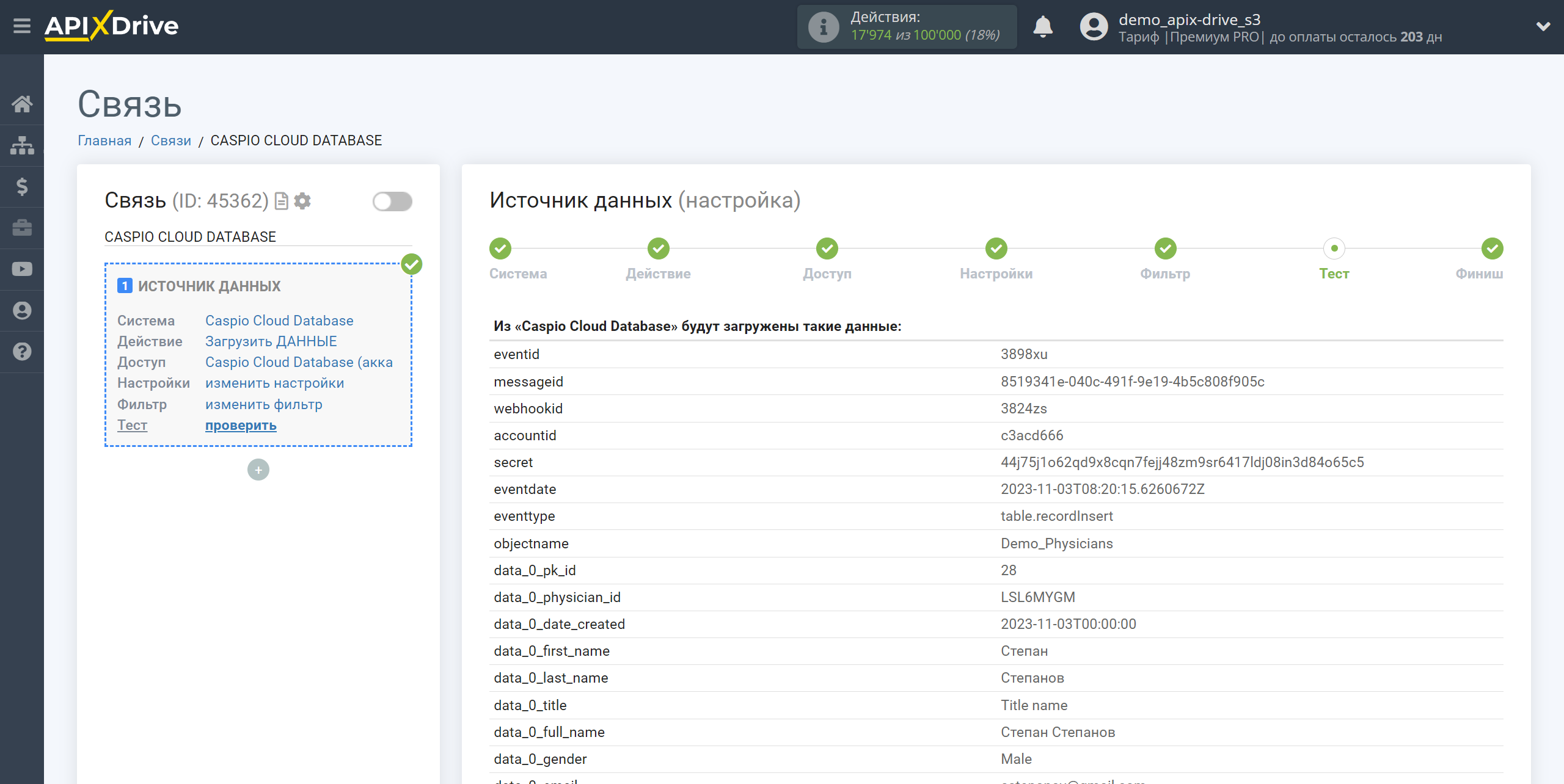Screen dimensions: 1564x784
Task: Select the secret key value
Action: [x=1182, y=462]
